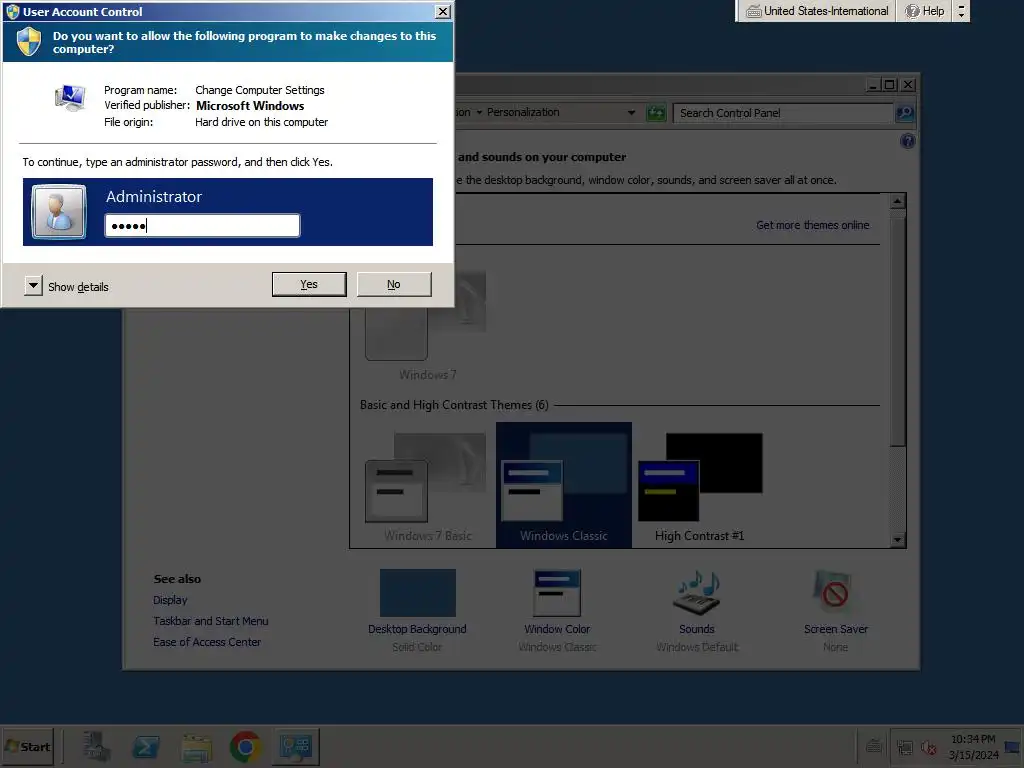Image resolution: width=1024 pixels, height=768 pixels.
Task: Click the keyboard tray icon
Action: coord(874,745)
